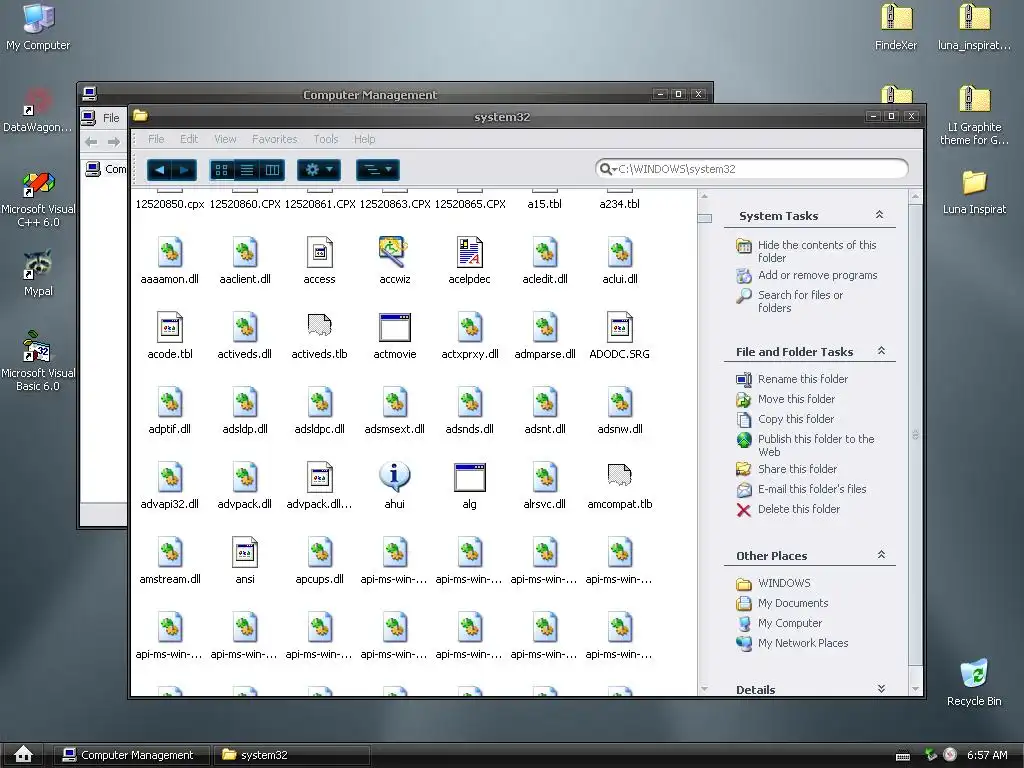1024x768 pixels.
Task: Open the Help menu
Action: (364, 139)
